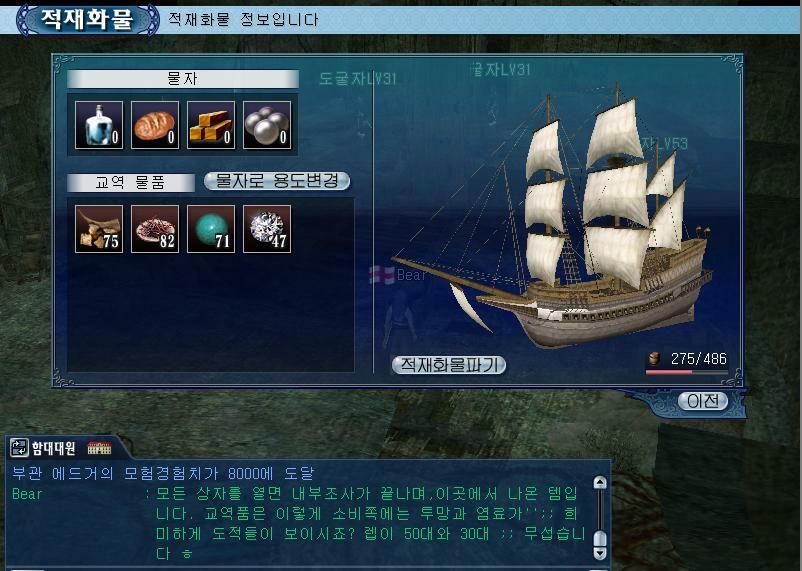Click the 적재화물 title header

(x=87, y=19)
